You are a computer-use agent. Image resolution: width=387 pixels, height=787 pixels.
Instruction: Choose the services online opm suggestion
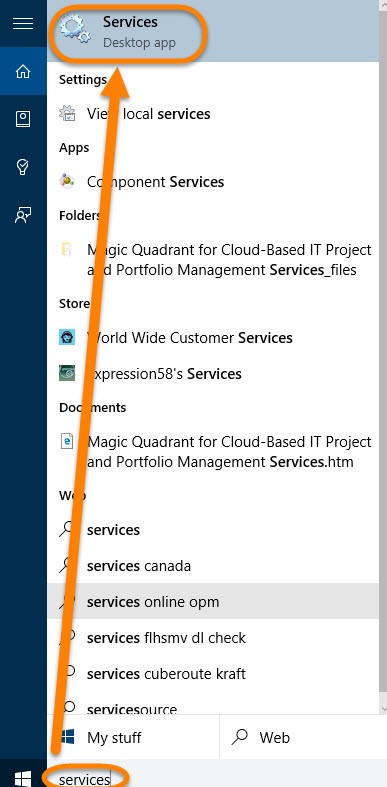tap(213, 601)
